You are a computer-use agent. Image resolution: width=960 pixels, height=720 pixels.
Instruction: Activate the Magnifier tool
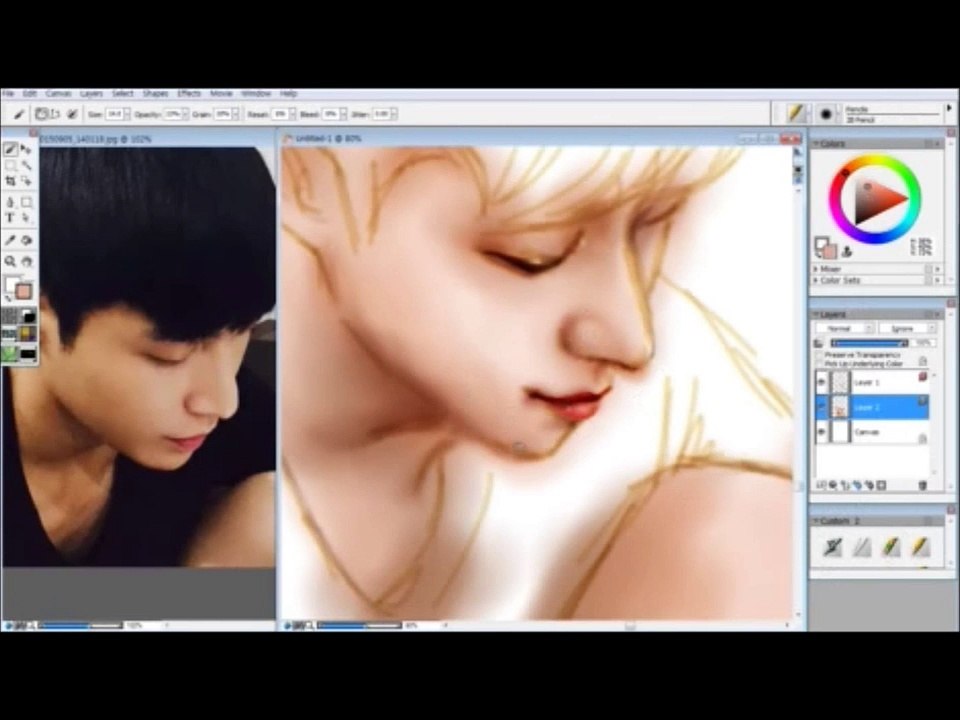coord(10,261)
